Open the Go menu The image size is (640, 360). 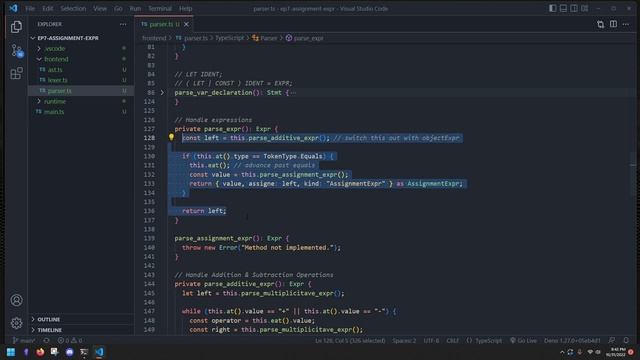pyautogui.click(x=118, y=8)
